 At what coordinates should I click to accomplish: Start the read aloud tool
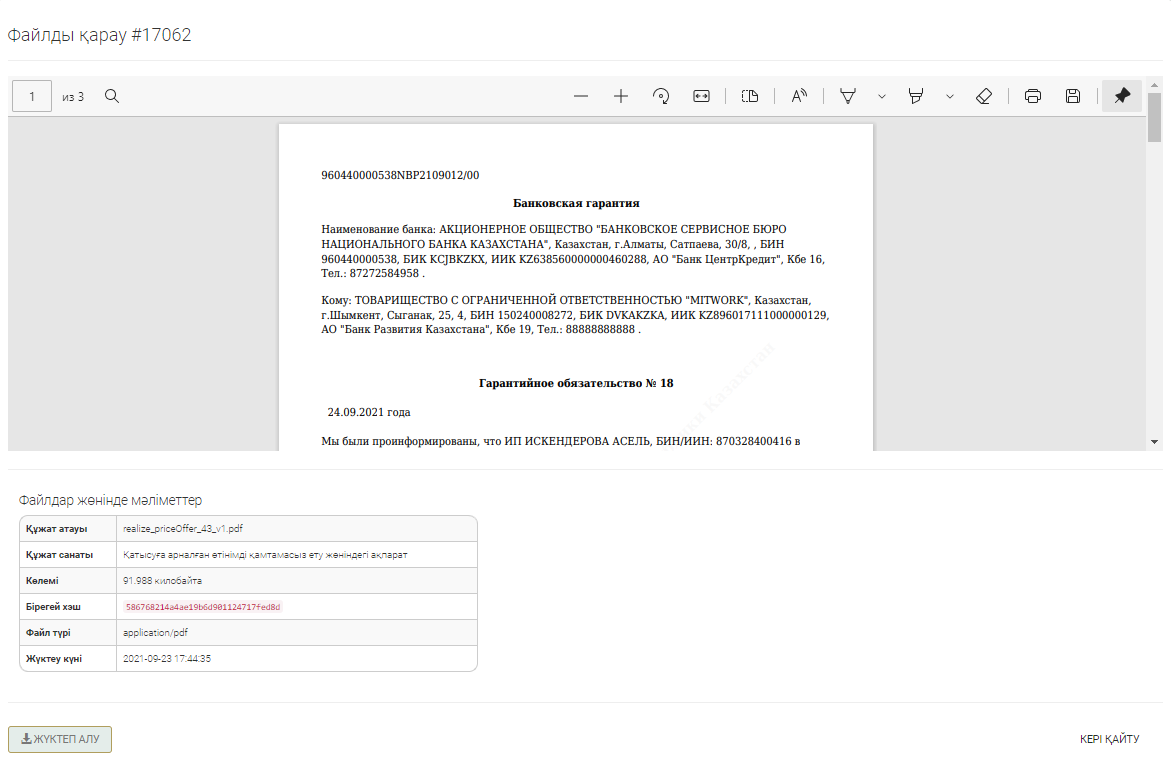[x=799, y=96]
